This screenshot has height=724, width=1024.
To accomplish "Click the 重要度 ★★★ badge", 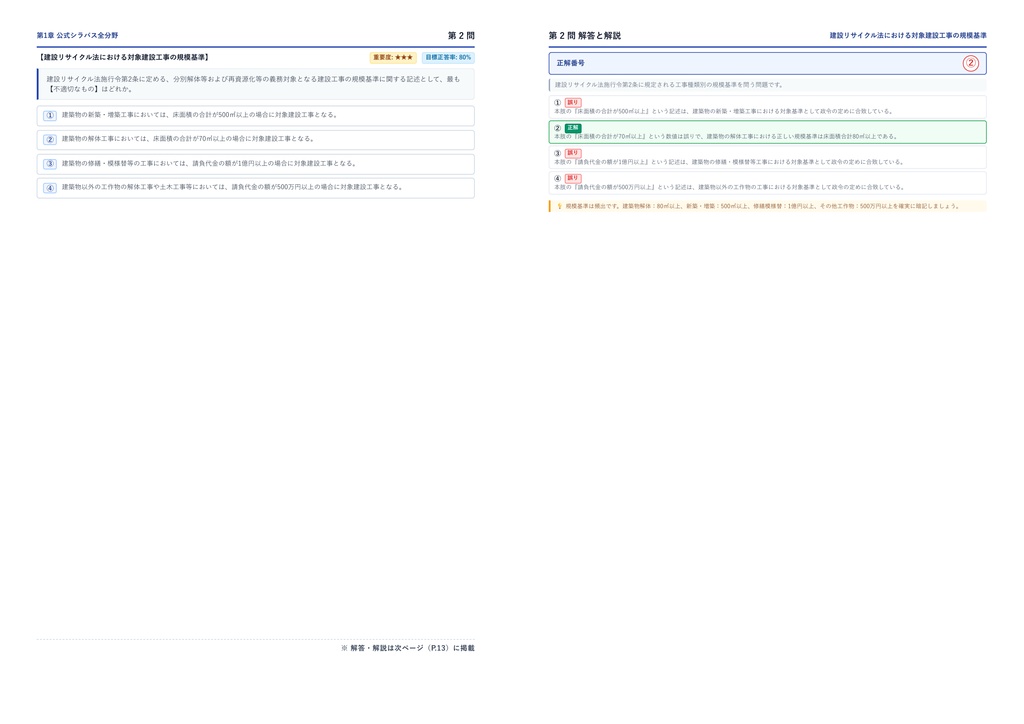I will click(x=393, y=57).
